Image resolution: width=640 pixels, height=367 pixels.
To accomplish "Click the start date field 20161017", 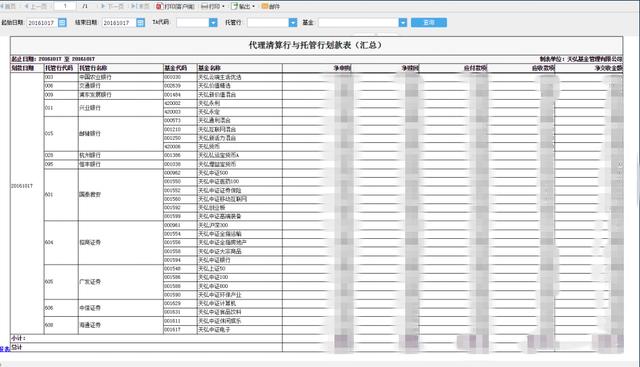I will [42, 22].
